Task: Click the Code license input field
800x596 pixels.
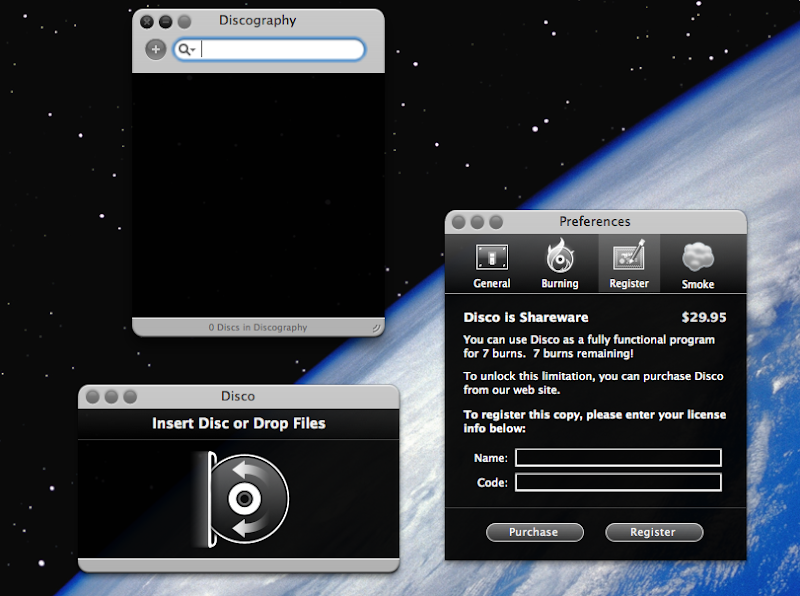Action: (x=618, y=483)
